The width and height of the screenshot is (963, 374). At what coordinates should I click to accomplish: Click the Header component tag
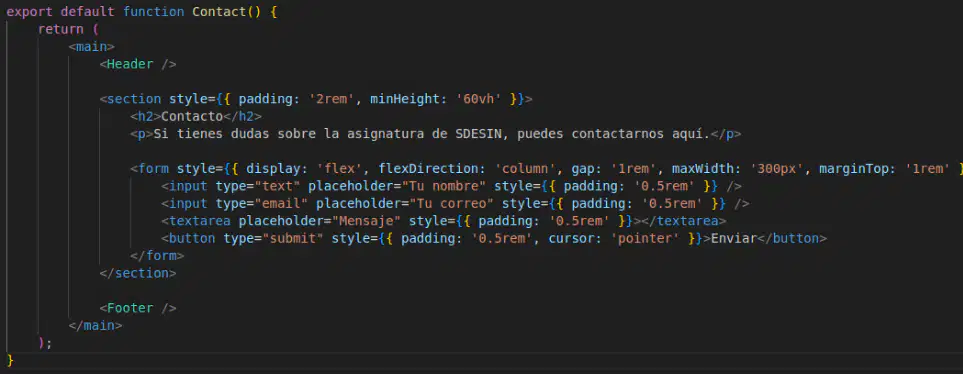(138, 64)
